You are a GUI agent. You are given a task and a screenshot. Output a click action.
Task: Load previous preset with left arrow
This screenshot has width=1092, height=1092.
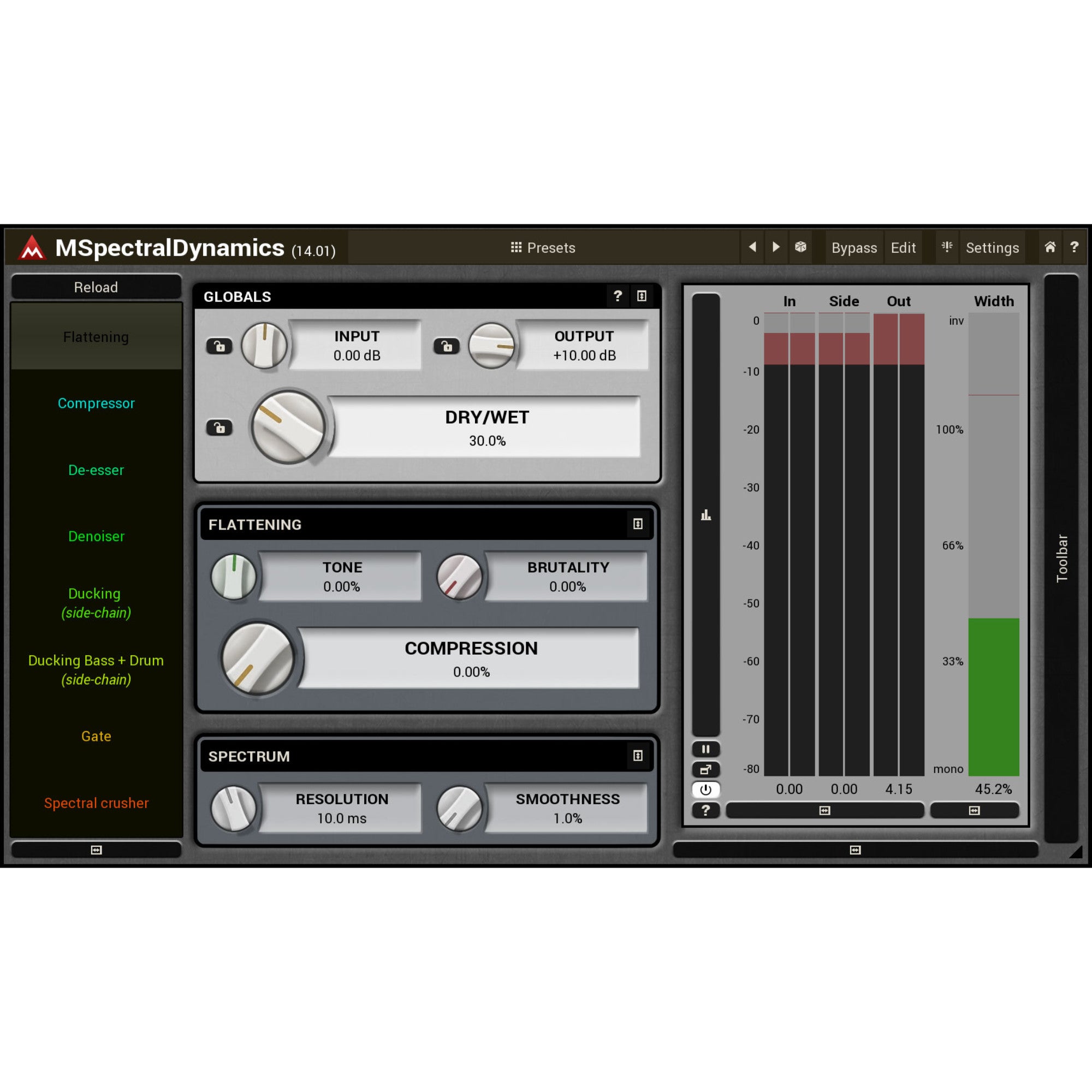pyautogui.click(x=752, y=247)
